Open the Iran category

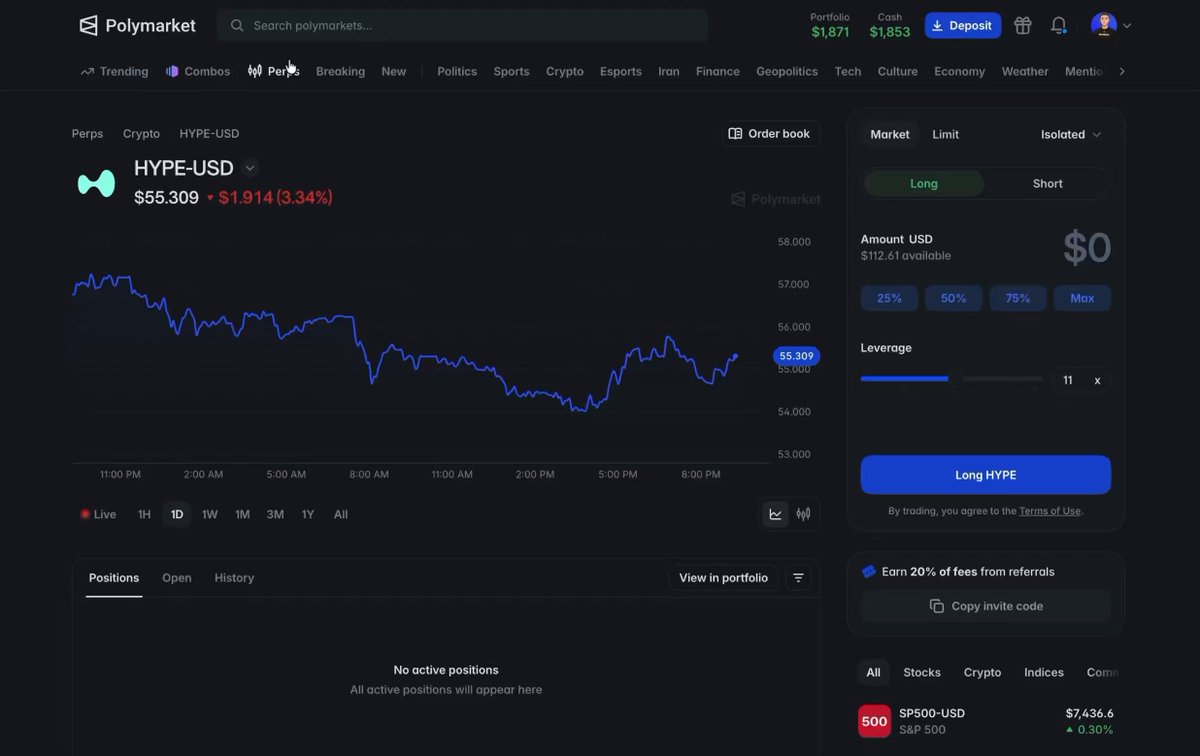pyautogui.click(x=669, y=71)
